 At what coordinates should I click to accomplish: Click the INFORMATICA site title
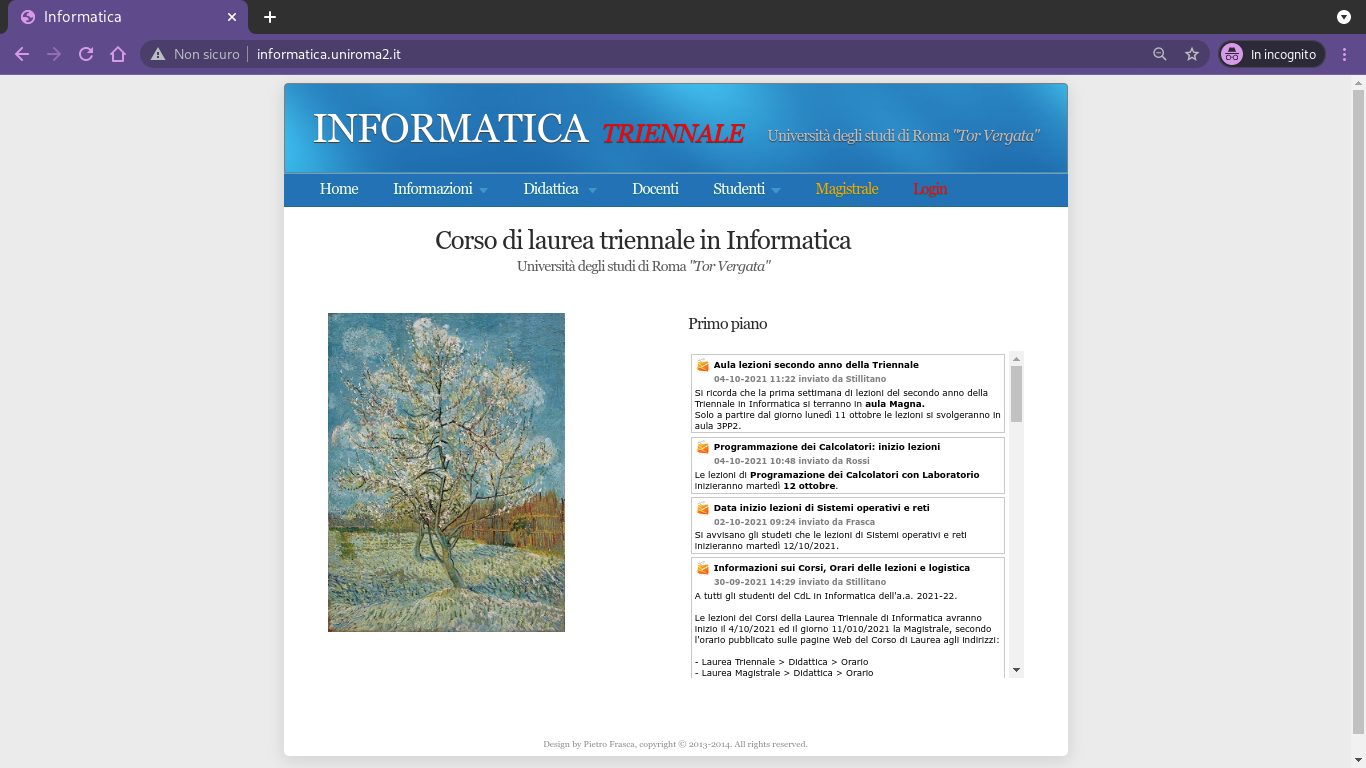coord(451,129)
